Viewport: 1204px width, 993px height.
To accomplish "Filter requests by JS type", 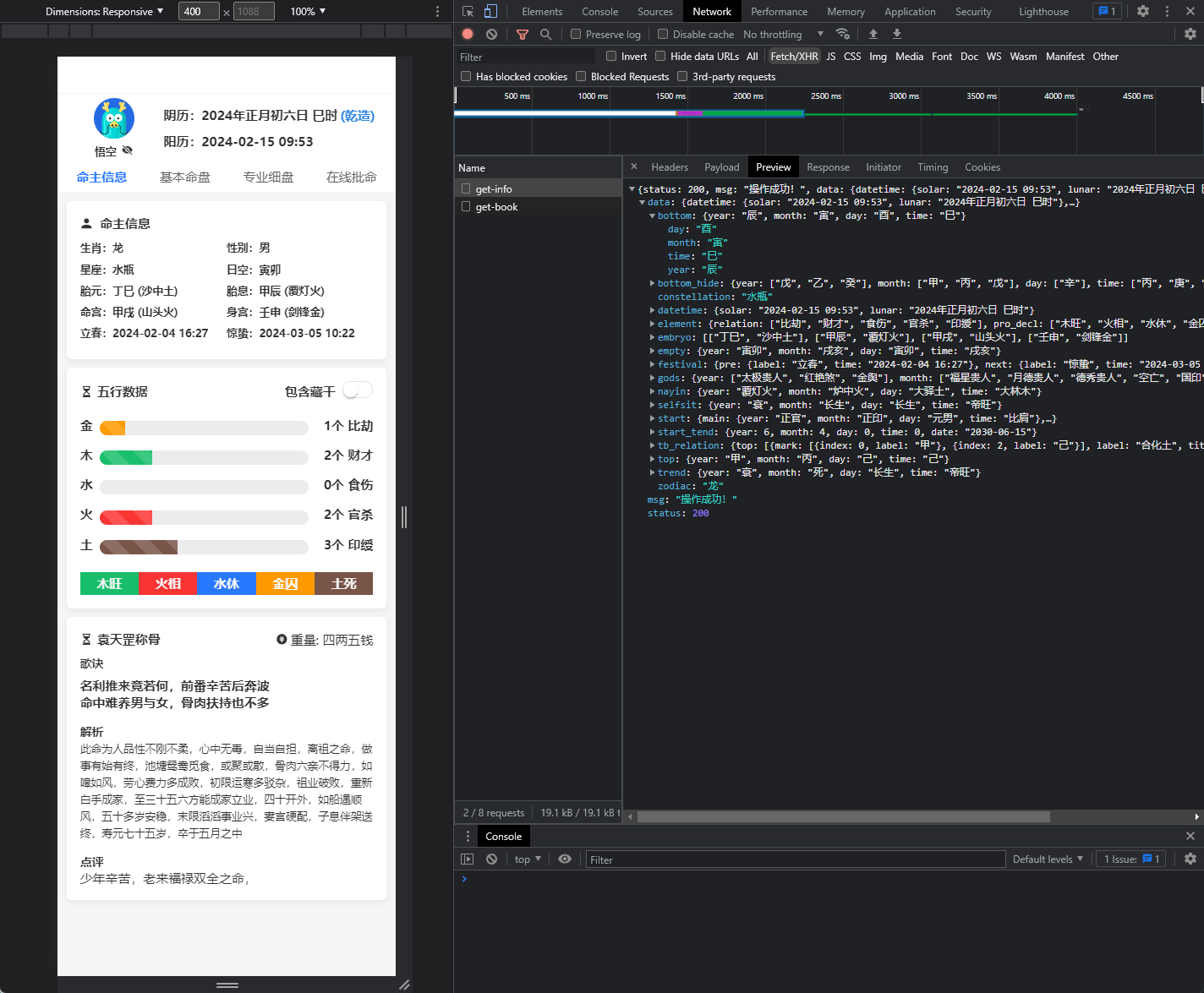I will [x=831, y=56].
